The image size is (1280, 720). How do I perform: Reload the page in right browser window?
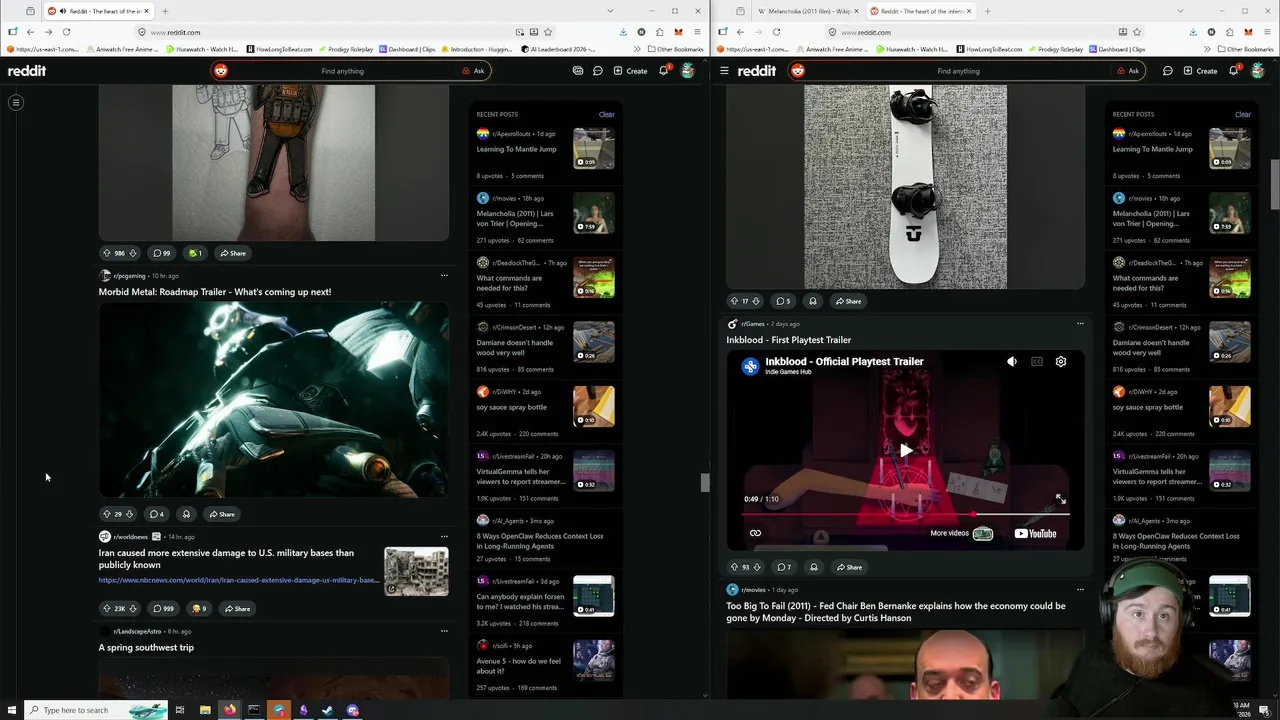776,32
